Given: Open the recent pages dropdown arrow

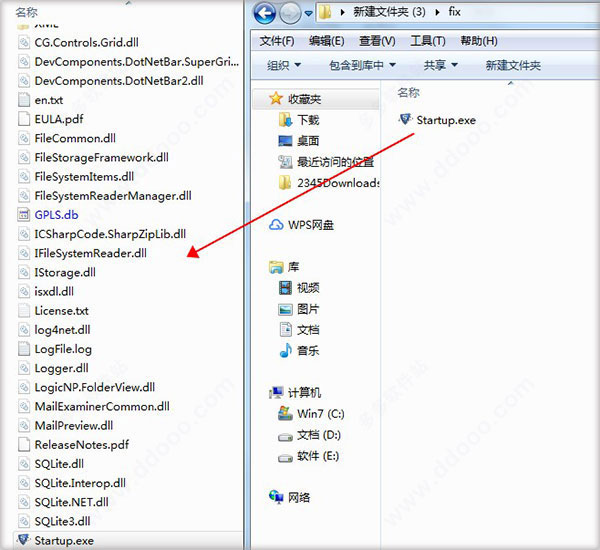Looking at the screenshot, I should pos(308,14).
